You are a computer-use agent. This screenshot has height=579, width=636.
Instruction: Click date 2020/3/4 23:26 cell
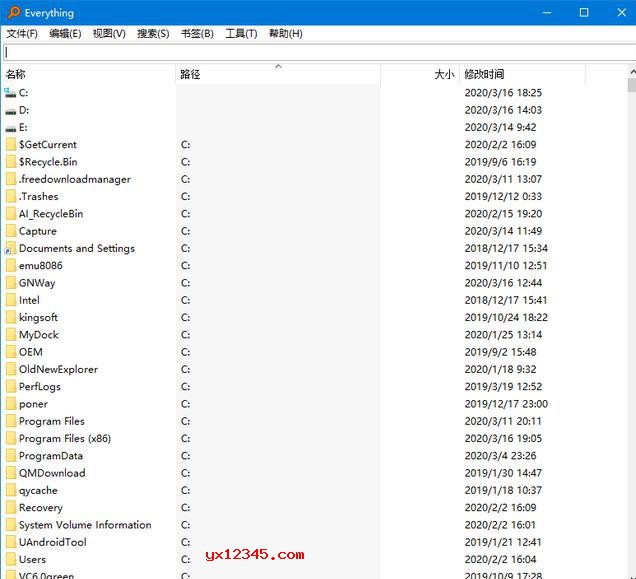point(500,456)
